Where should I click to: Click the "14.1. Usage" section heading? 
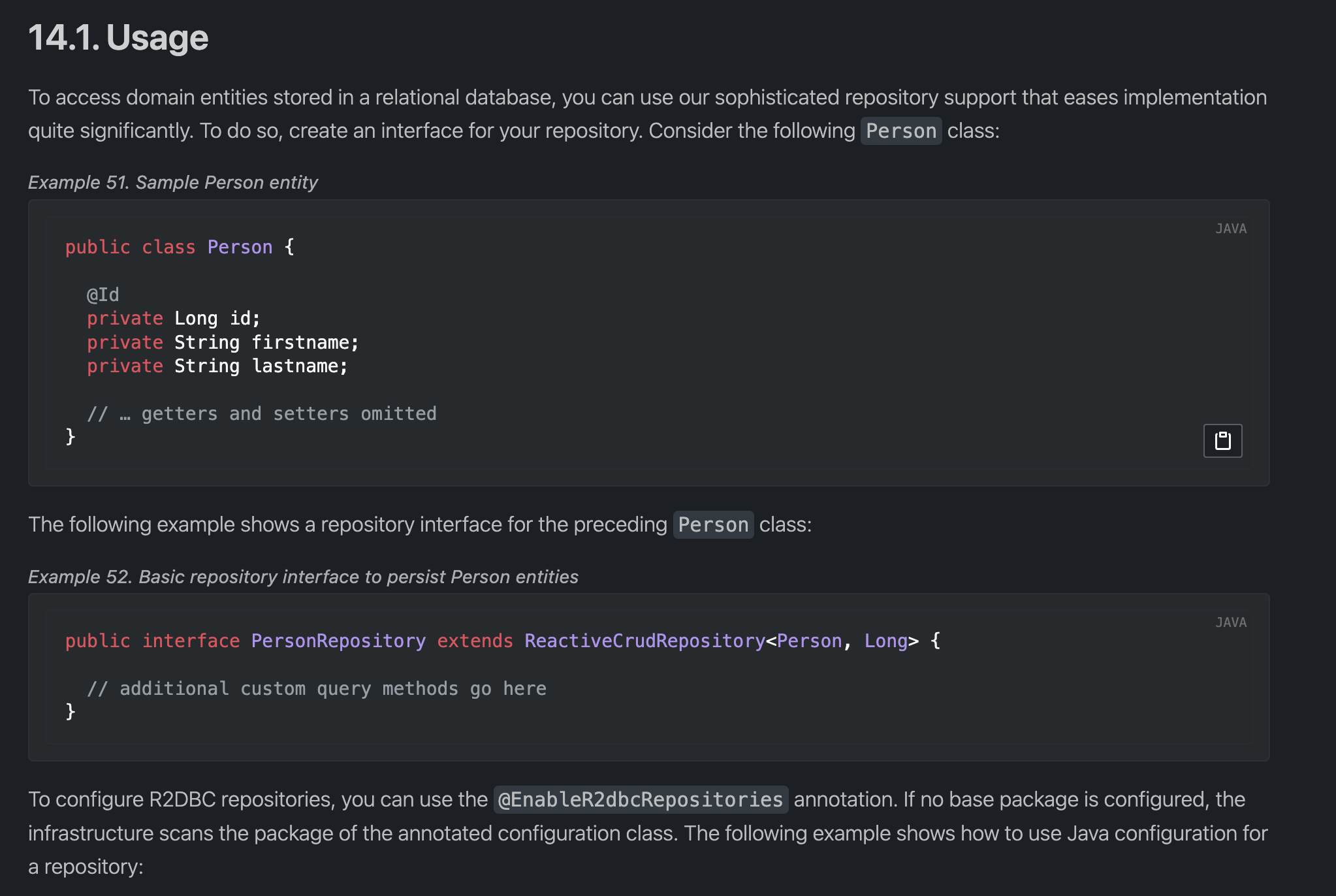(118, 38)
